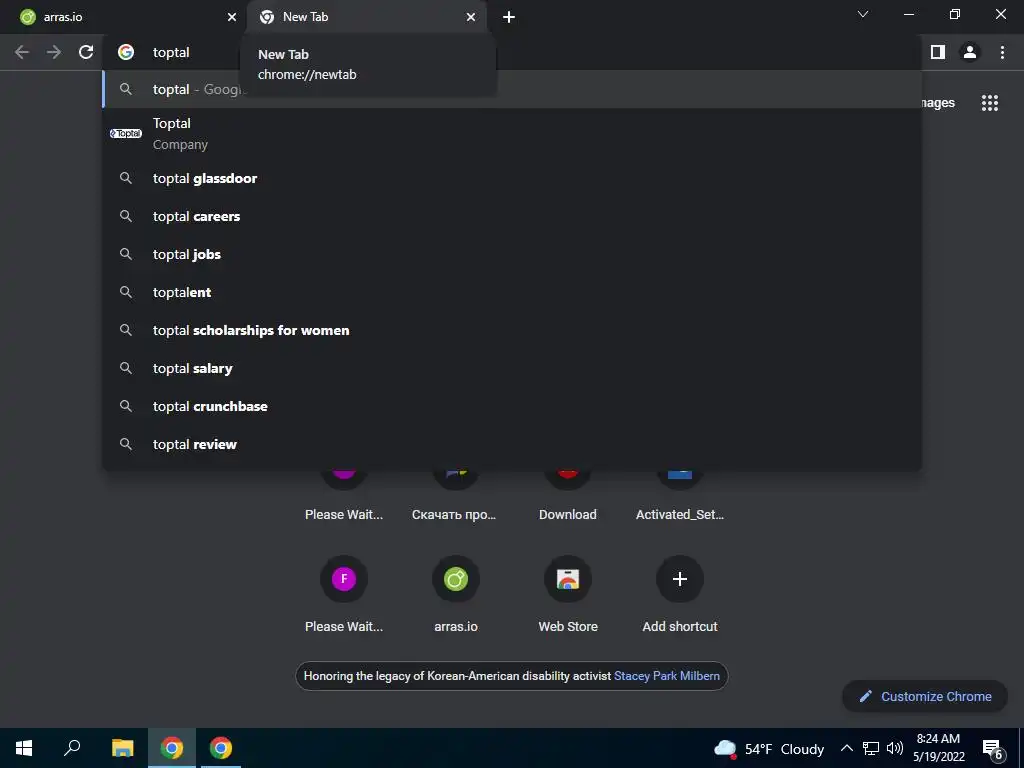
Task: Open the volume tray icon
Action: (x=895, y=748)
